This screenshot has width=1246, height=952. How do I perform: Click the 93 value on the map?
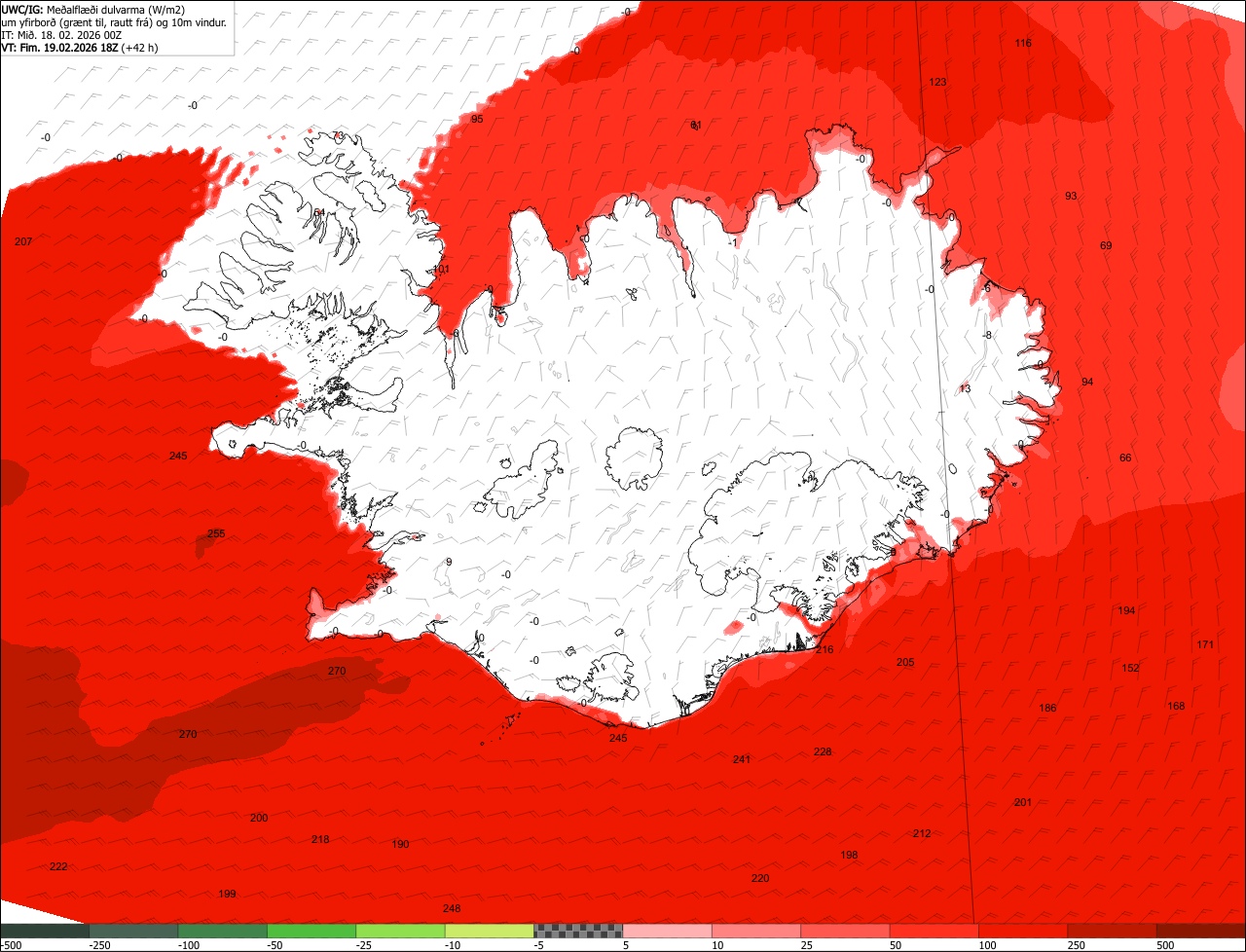1071,196
